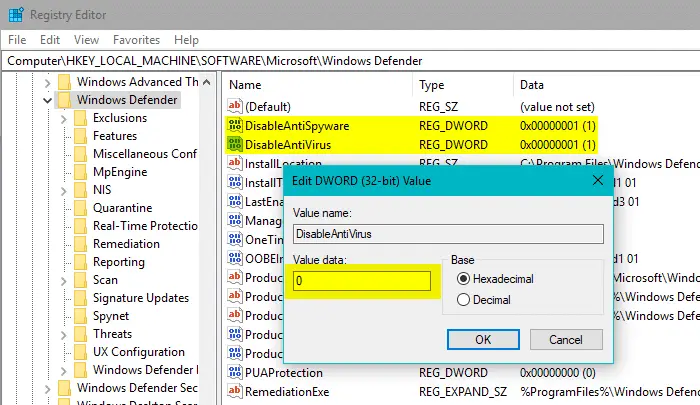Click the InstallLocation string value icon

click(x=235, y=163)
